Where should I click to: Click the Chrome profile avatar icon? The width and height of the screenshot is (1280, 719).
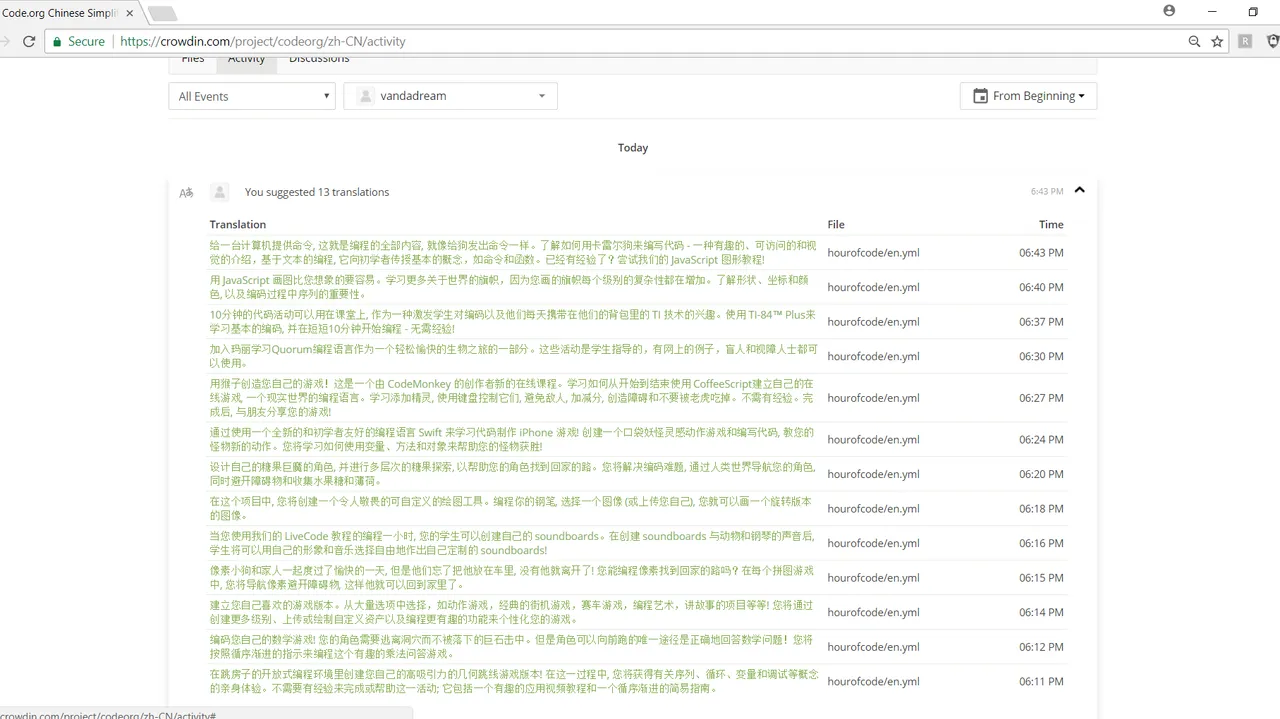[x=1169, y=11]
